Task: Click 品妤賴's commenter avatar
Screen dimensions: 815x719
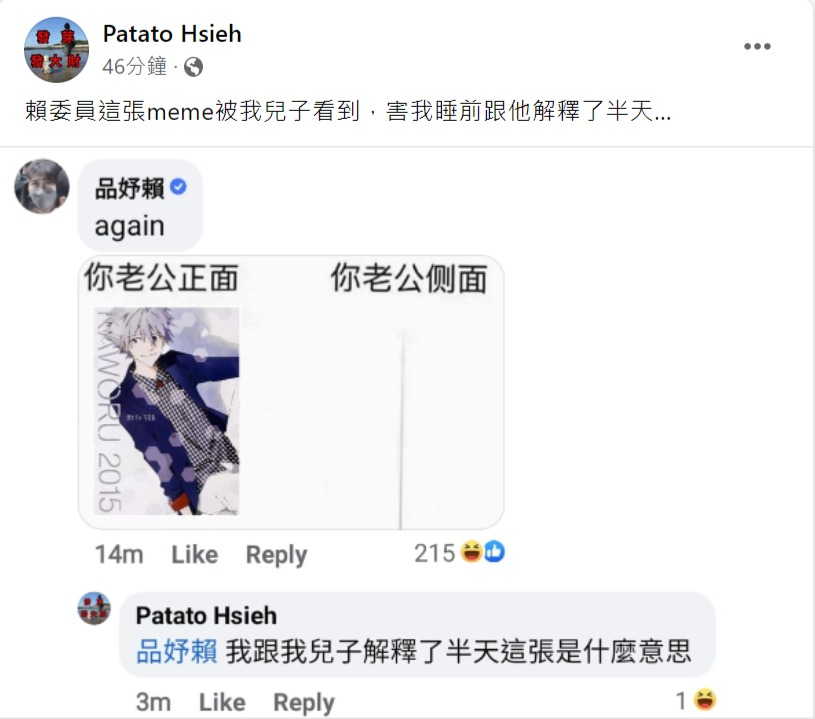Action: 42,186
